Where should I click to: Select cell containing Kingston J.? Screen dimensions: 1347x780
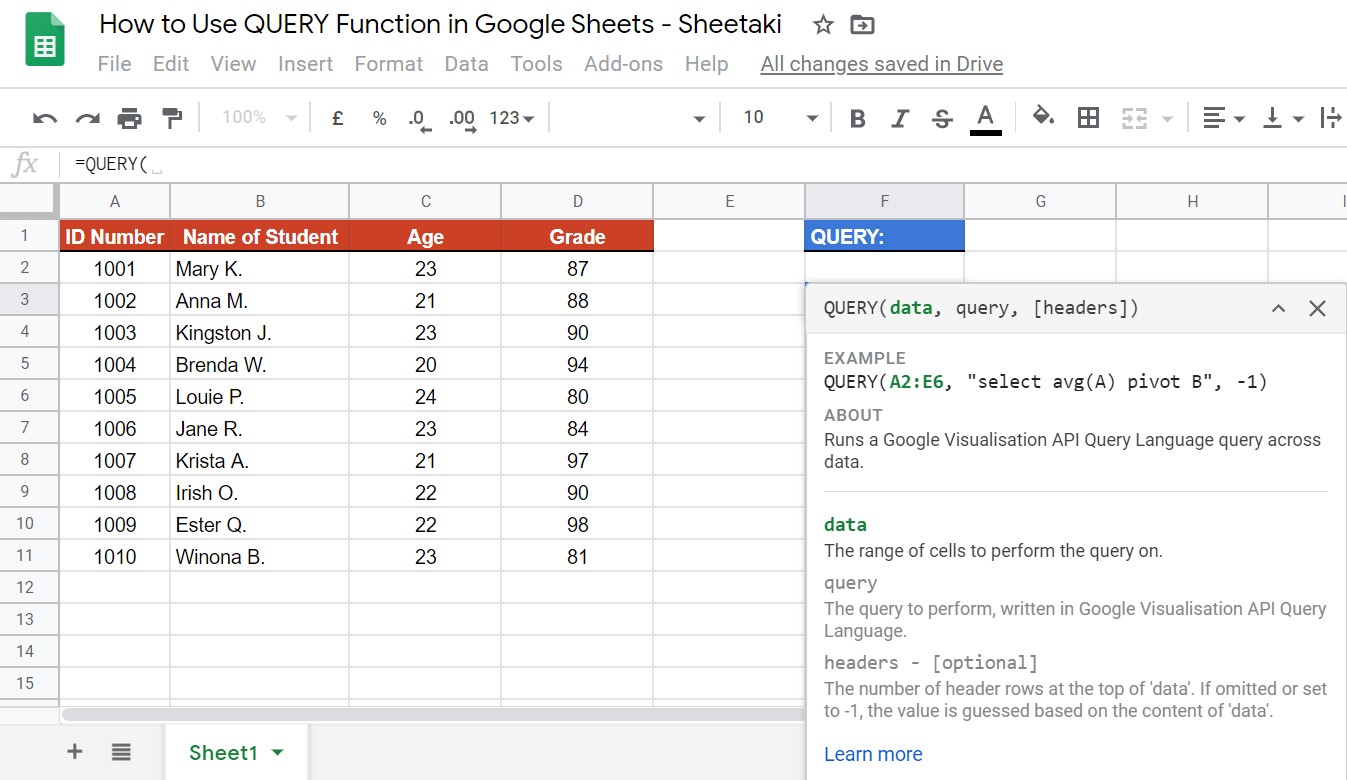click(x=260, y=333)
